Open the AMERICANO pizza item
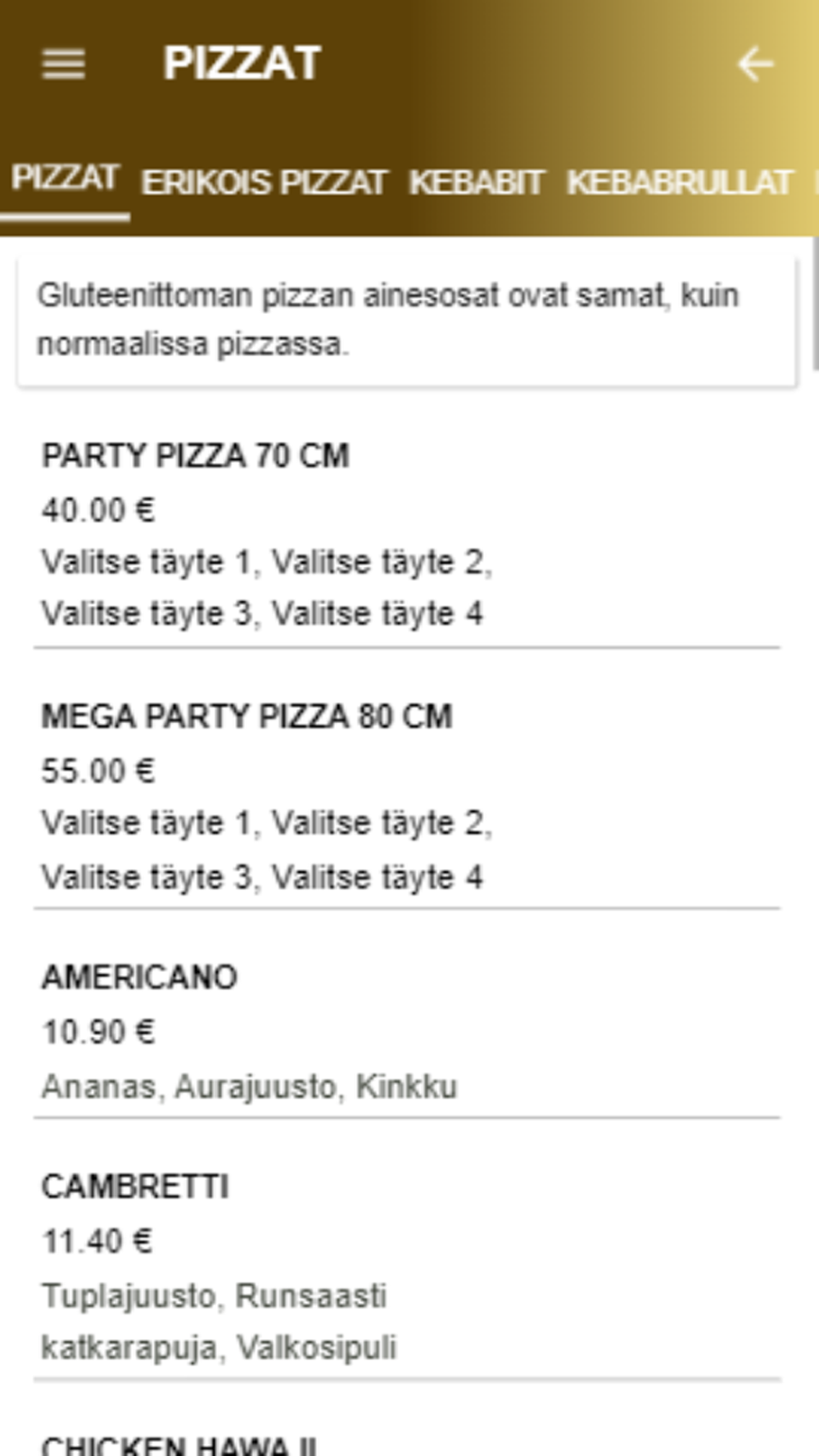The width and height of the screenshot is (819, 1456). point(140,977)
